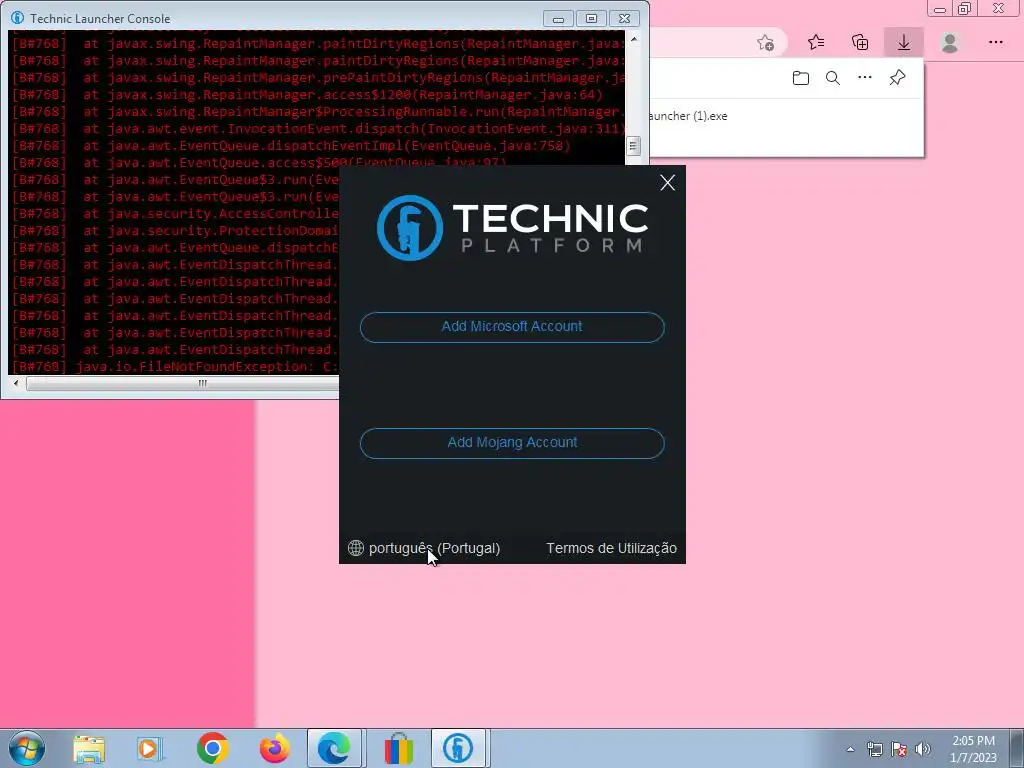
Task: Close the Technic Platform login dialog
Action: pyautogui.click(x=667, y=183)
